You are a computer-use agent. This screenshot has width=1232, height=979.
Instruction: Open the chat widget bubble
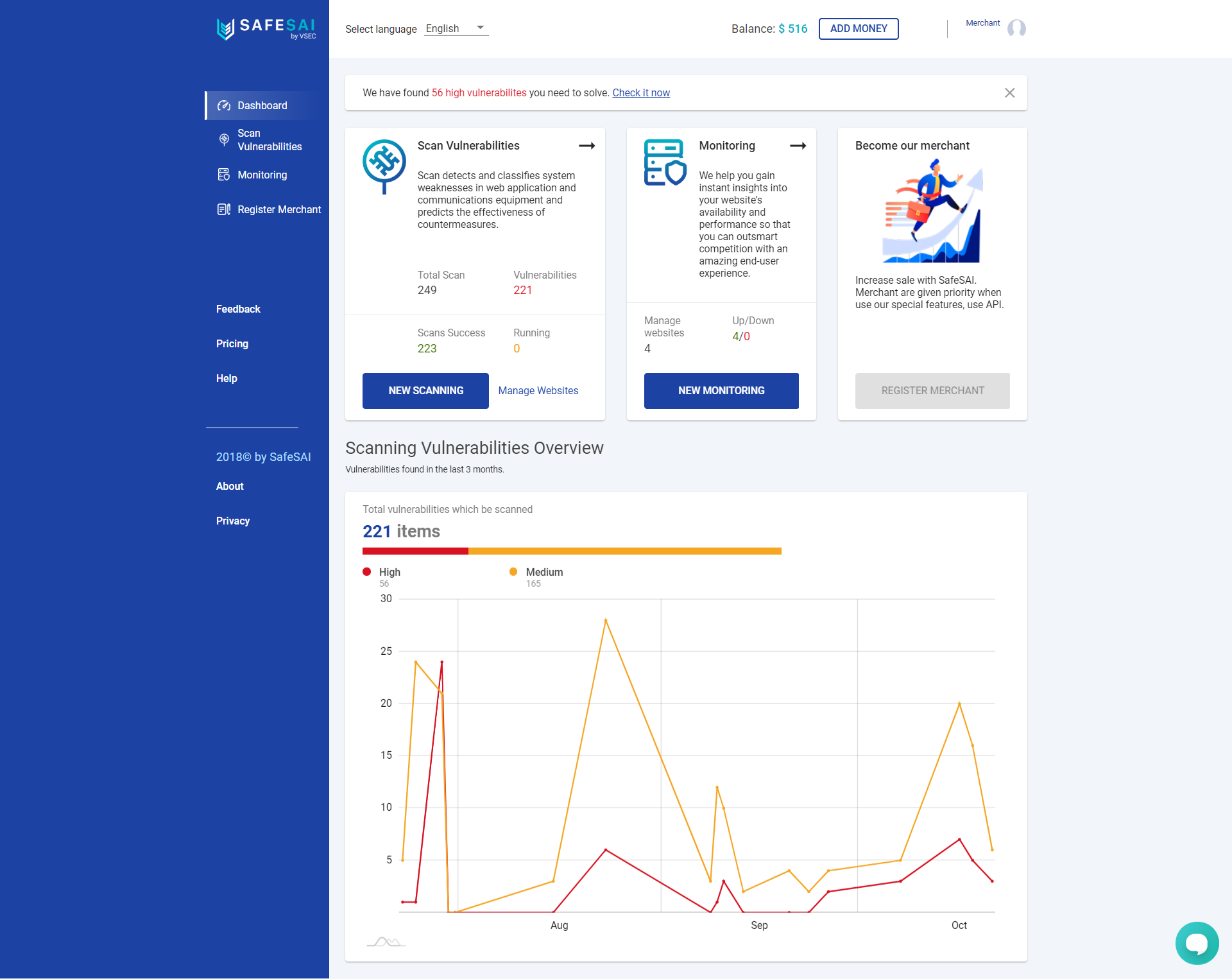coord(1196,942)
